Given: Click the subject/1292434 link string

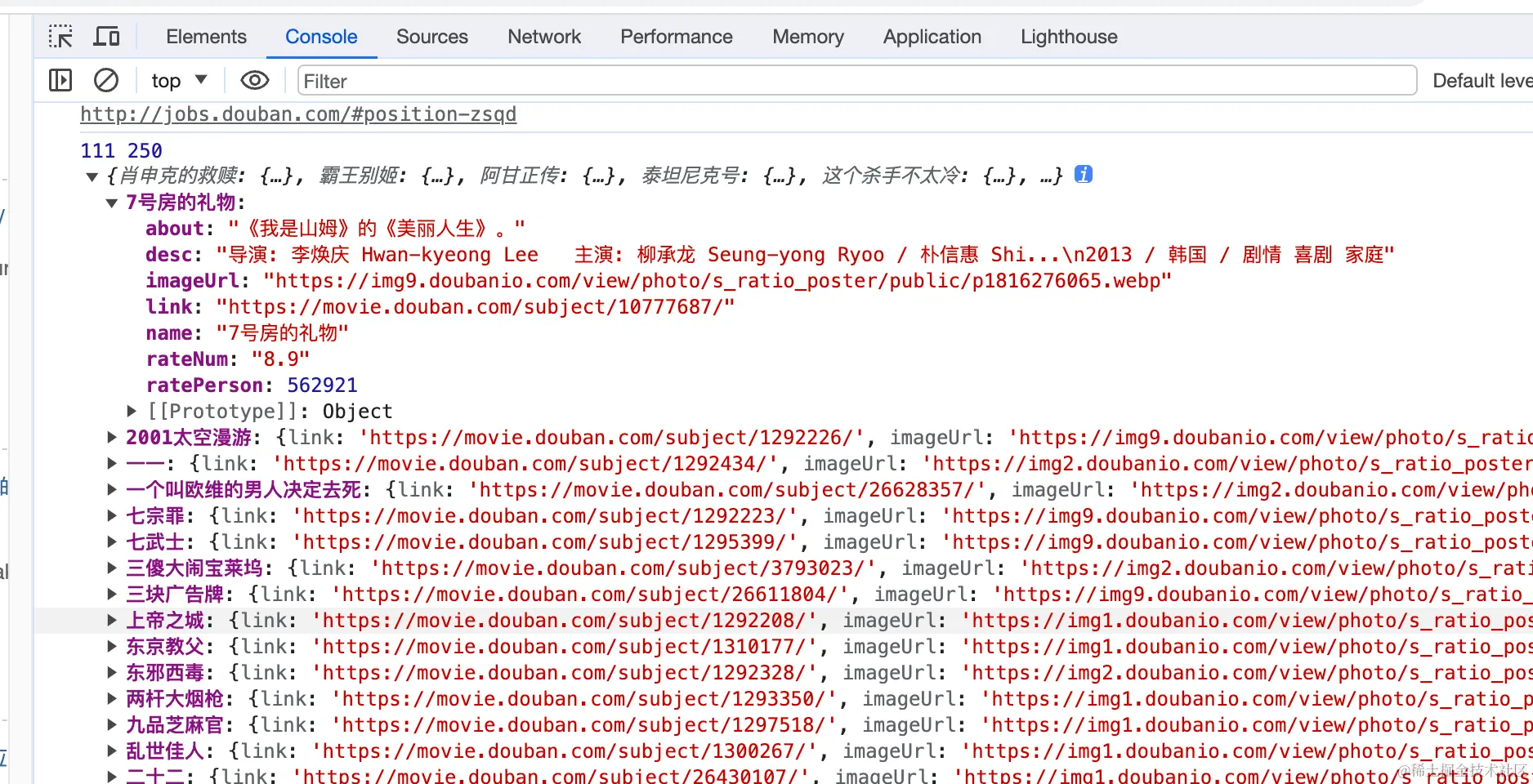Looking at the screenshot, I should (525, 464).
